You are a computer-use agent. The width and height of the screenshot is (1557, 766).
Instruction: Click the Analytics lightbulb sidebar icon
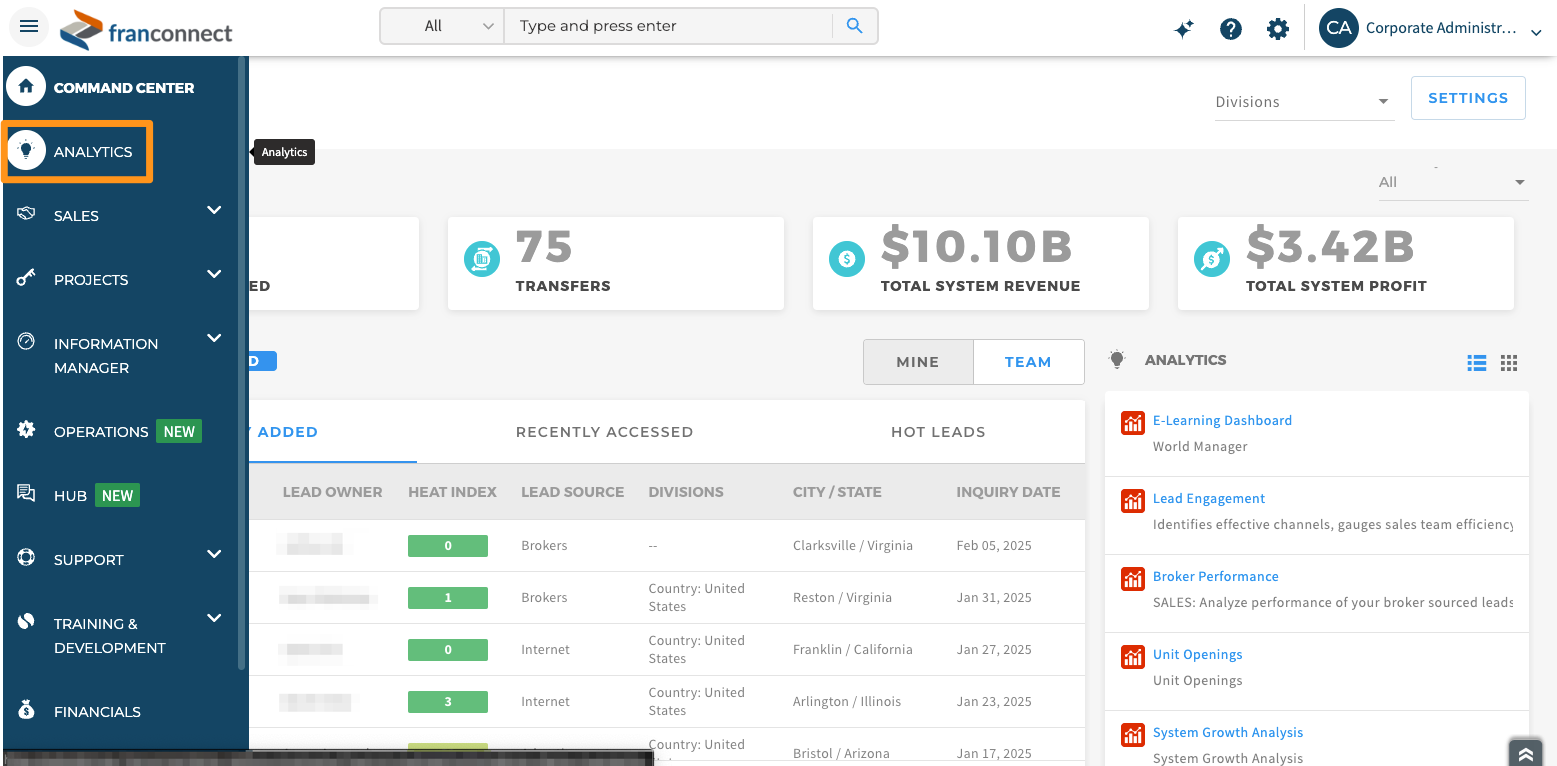click(26, 151)
